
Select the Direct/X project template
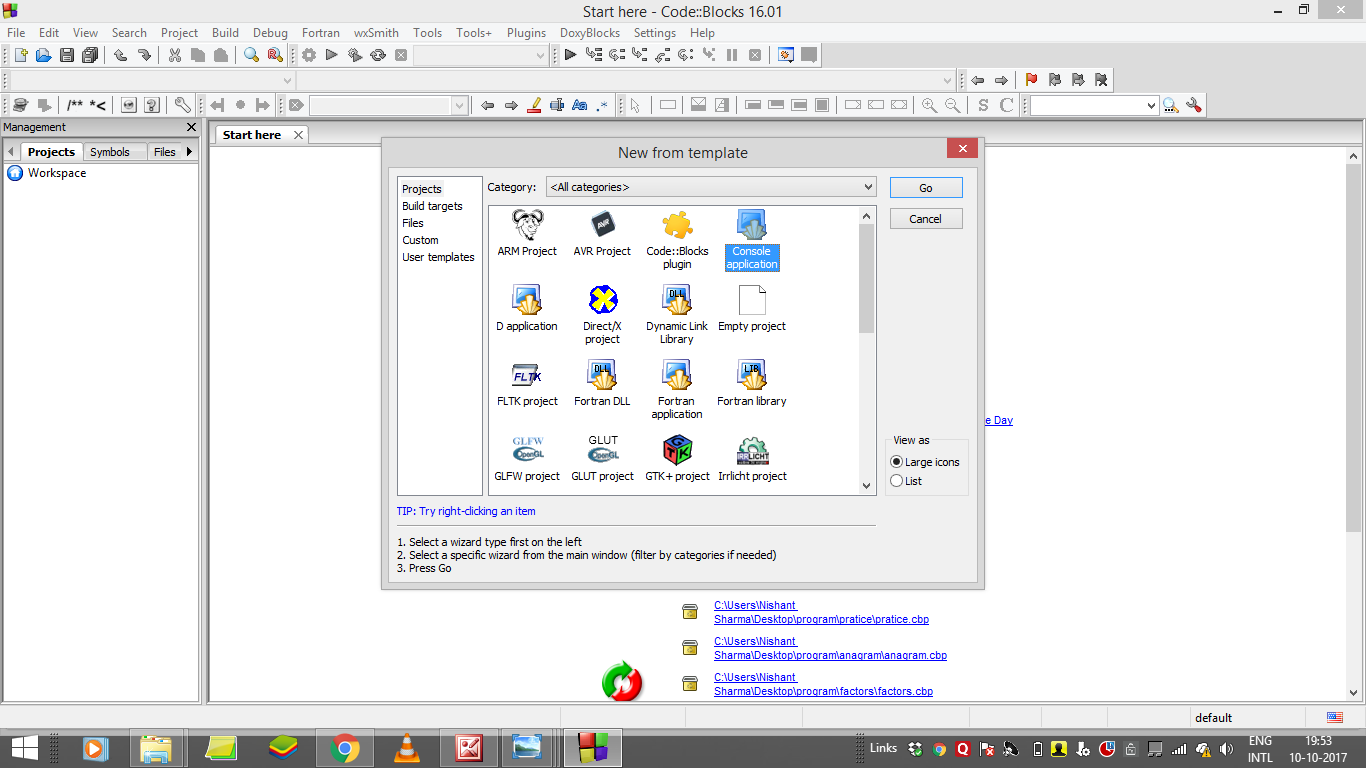602,315
